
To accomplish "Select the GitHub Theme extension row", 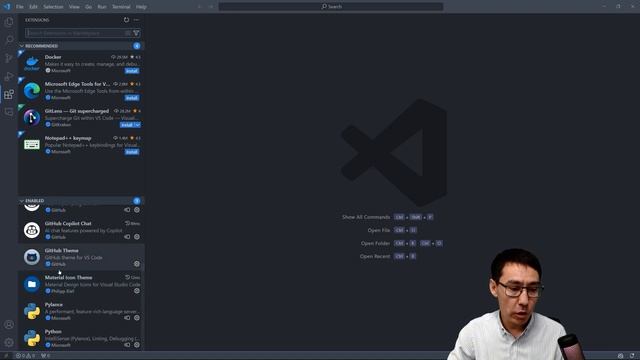I will tap(81, 257).
